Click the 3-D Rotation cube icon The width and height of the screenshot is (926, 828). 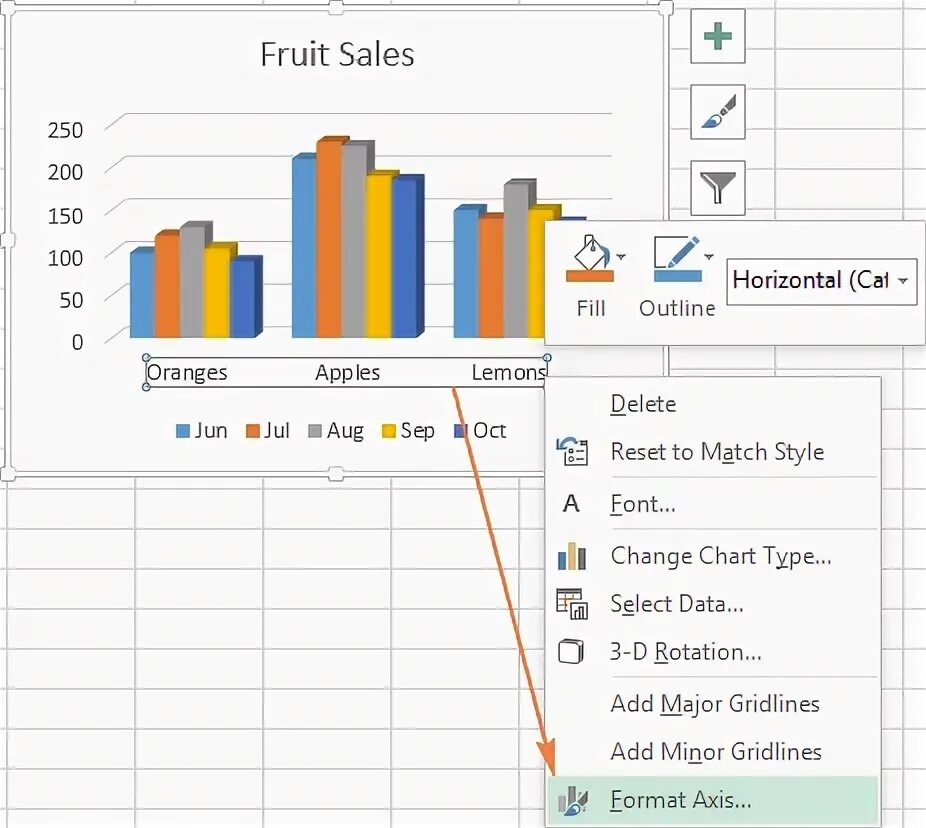(x=571, y=652)
